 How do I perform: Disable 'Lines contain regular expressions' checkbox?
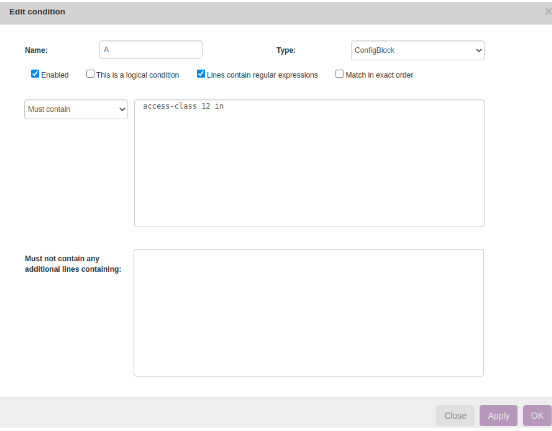point(201,74)
